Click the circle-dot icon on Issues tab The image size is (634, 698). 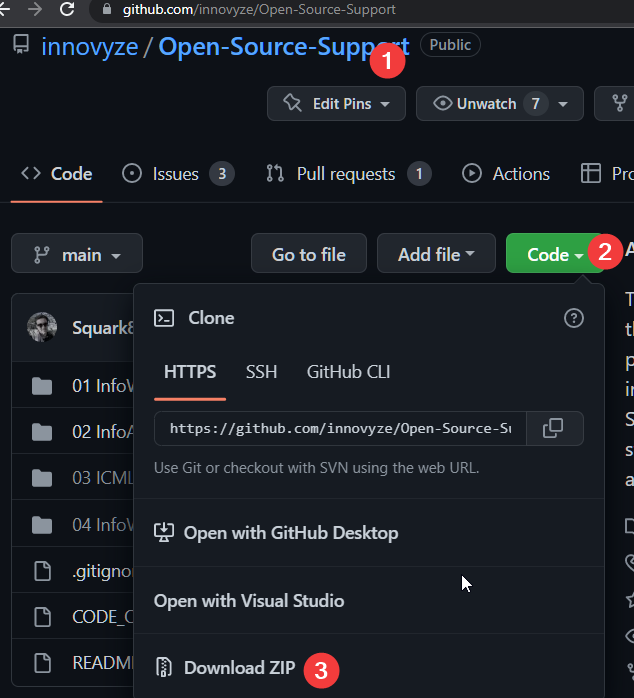(x=132, y=174)
